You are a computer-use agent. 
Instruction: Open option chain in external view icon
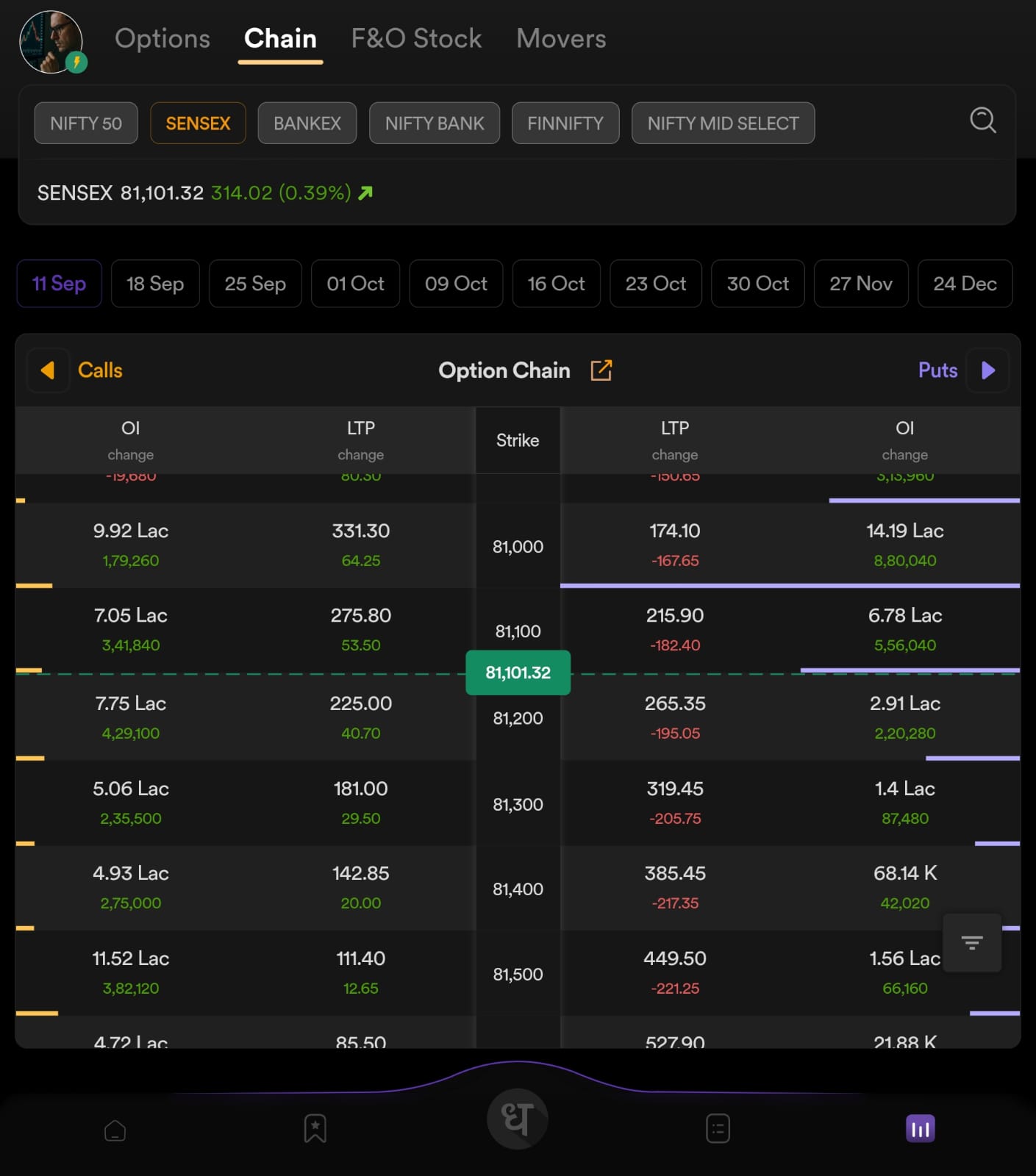pyautogui.click(x=601, y=370)
